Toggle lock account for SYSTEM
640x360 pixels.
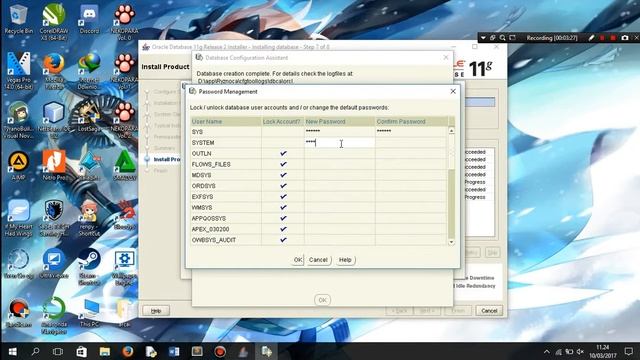(283, 142)
